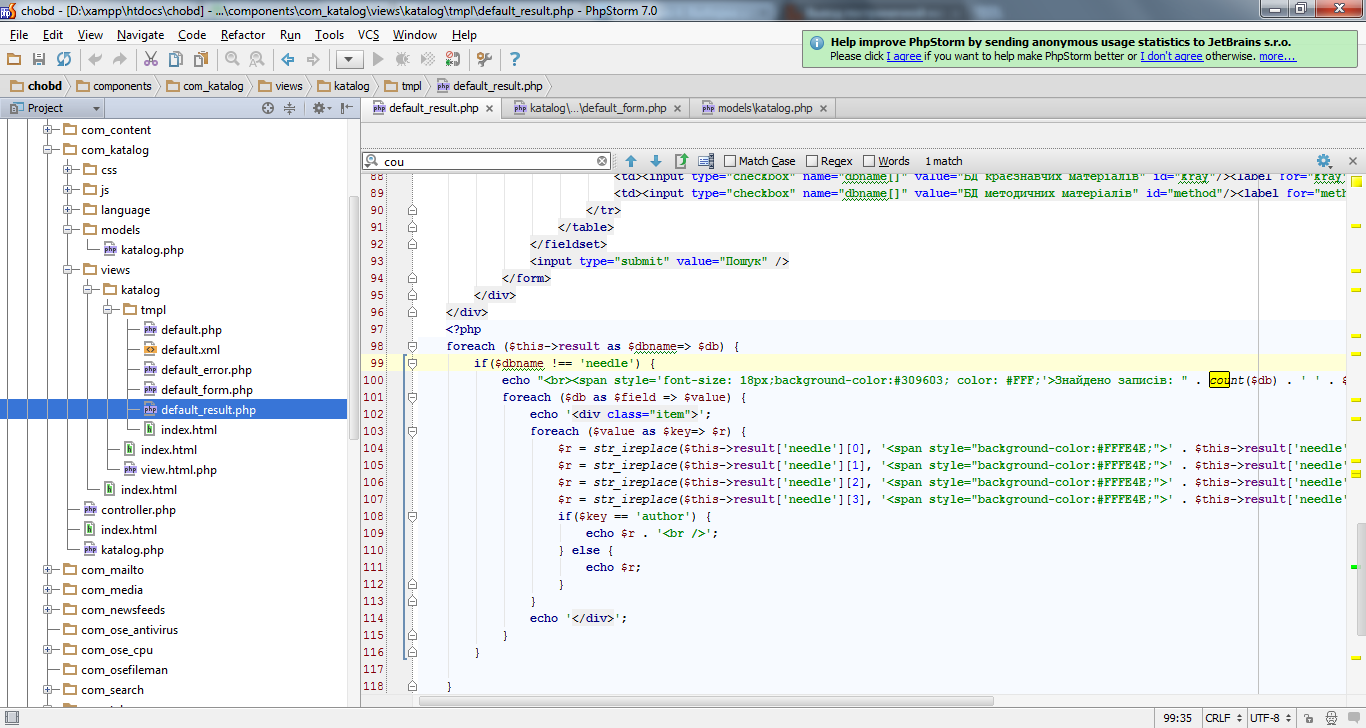Switch to the models\katalog.php tab
The height and width of the screenshot is (728, 1366).
765,108
